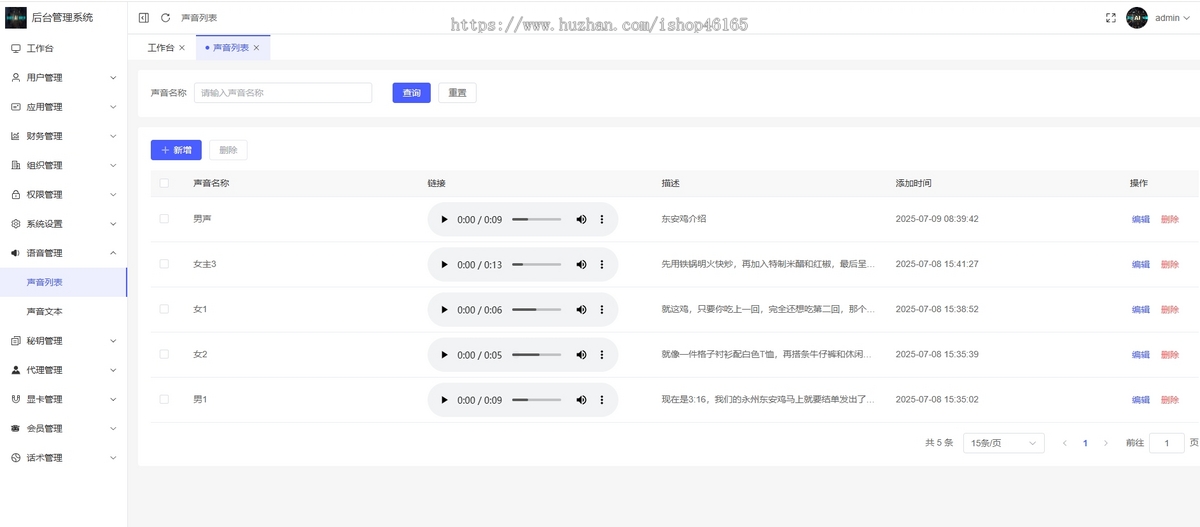This screenshot has width=1200, height=527.
Task: Expand the 财务管理 menu
Action: click(x=113, y=136)
